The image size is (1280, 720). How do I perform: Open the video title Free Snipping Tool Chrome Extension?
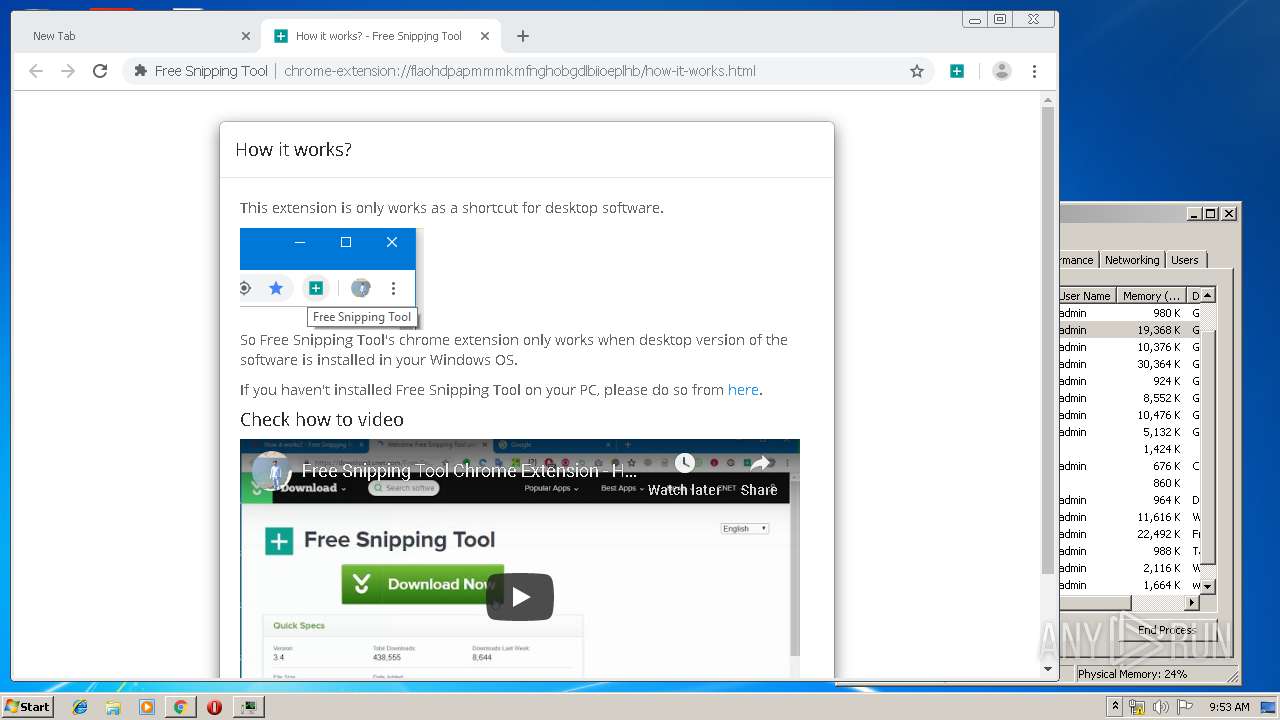point(469,470)
